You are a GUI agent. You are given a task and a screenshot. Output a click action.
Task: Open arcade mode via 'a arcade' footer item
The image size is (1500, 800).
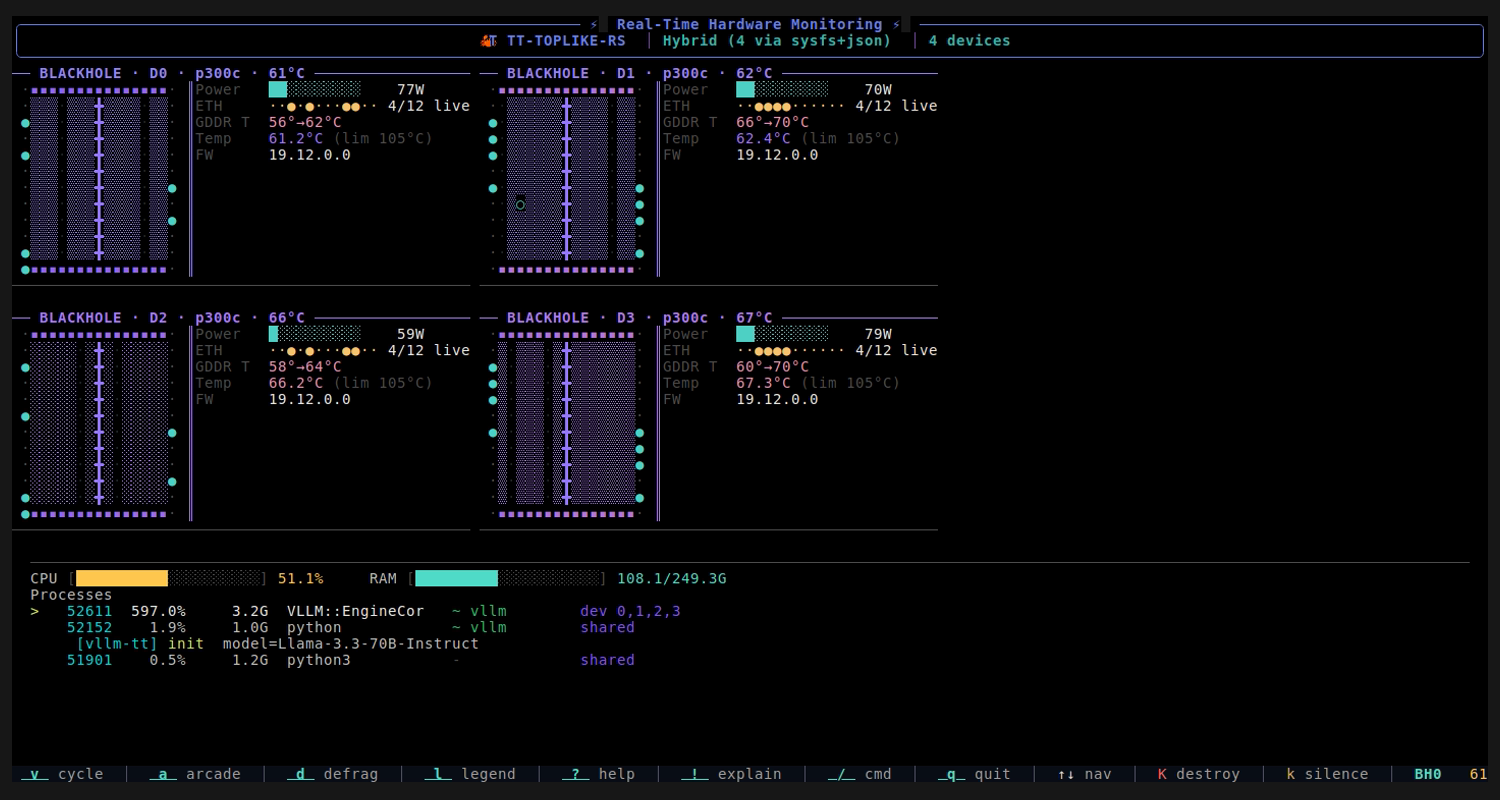coord(195,774)
